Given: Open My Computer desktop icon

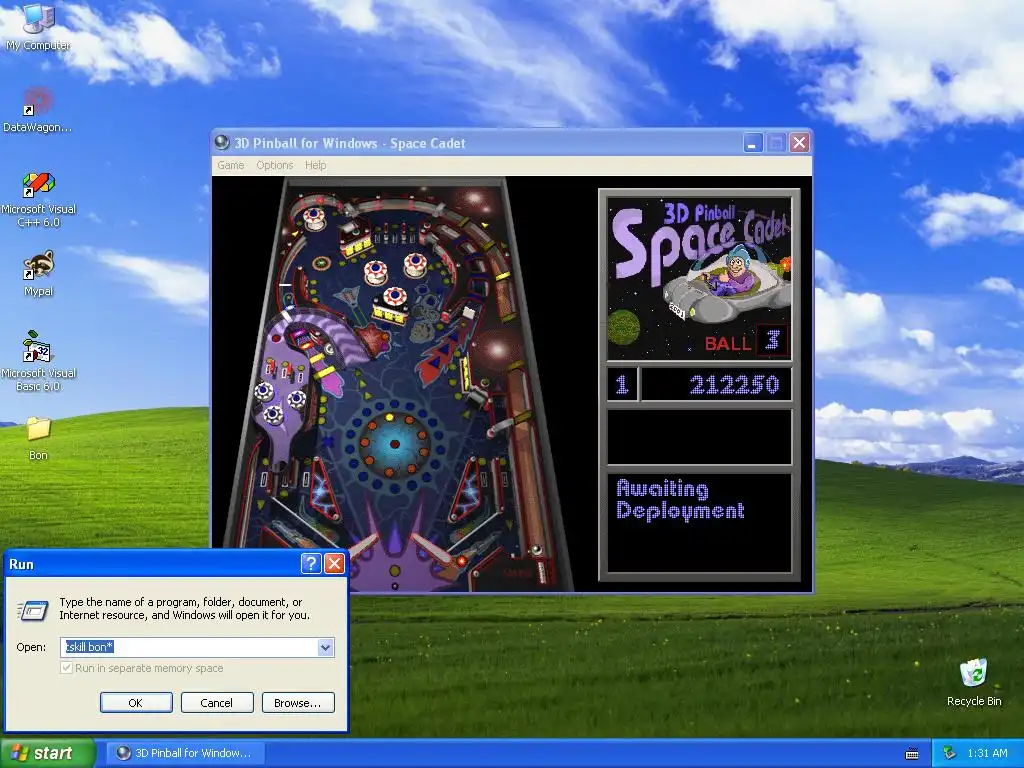Looking at the screenshot, I should pos(38,26).
